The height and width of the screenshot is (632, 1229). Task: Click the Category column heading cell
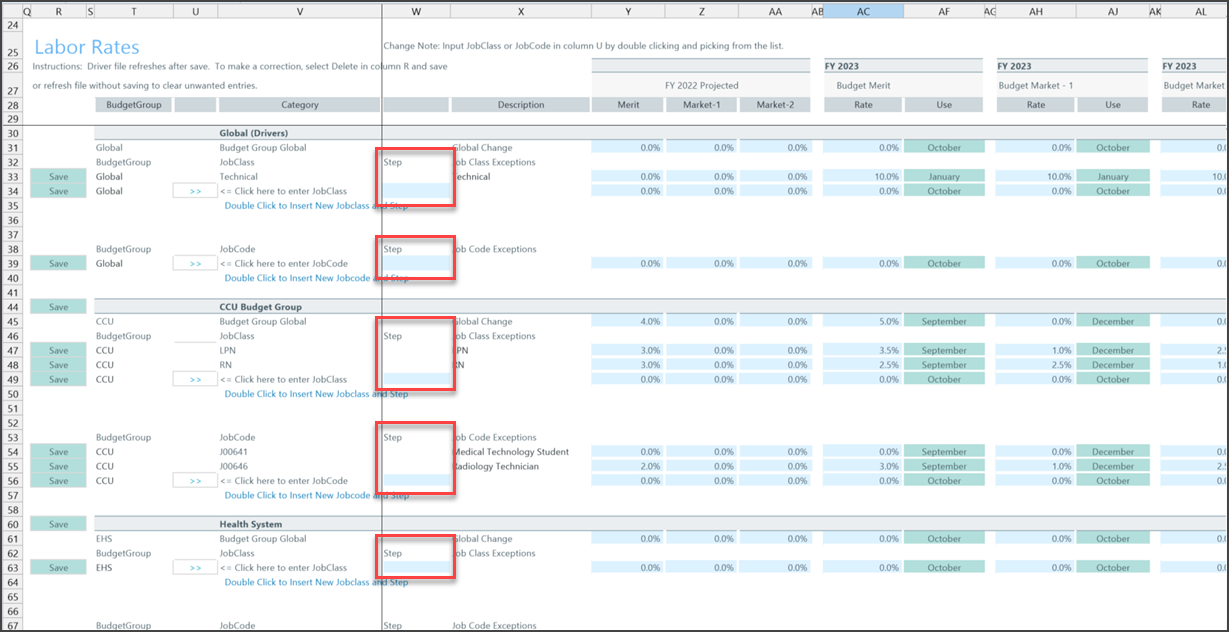[x=299, y=104]
